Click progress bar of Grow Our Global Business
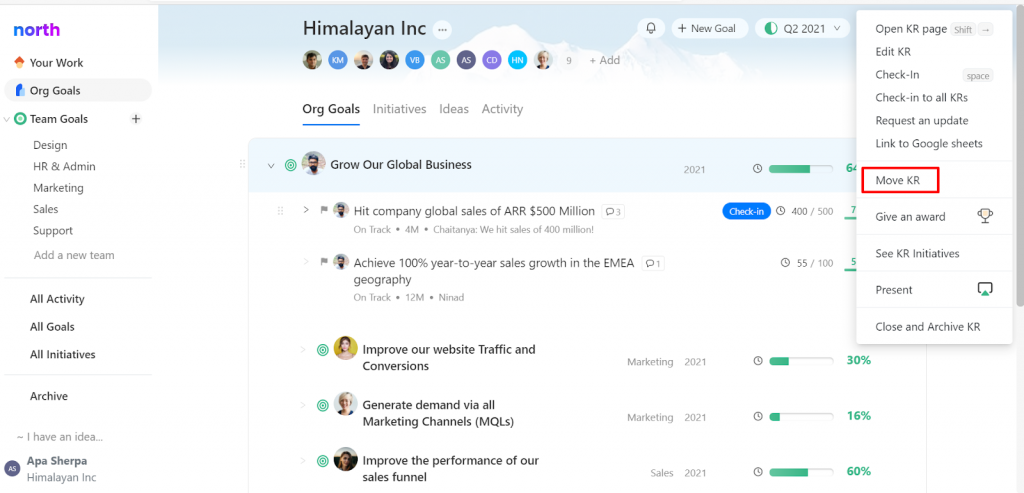Screen dimensions: 1024x493 click(x=801, y=168)
